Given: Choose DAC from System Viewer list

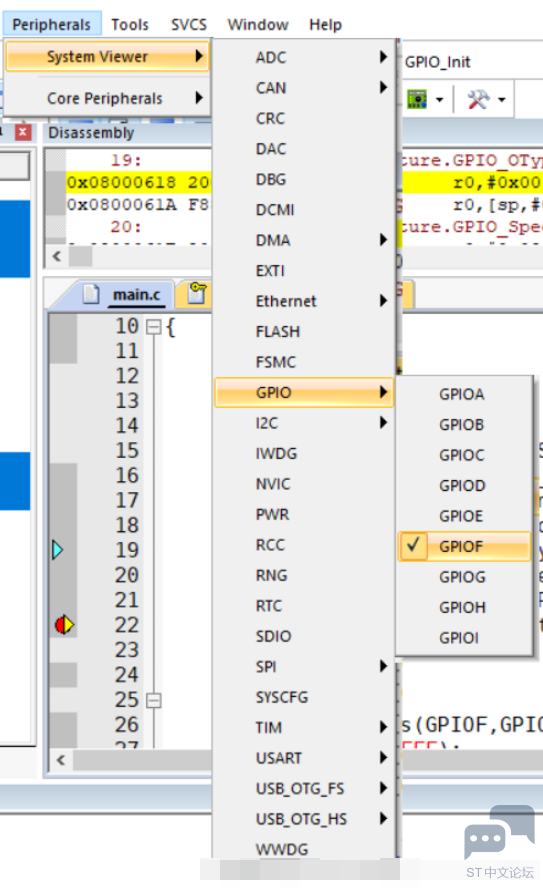Looking at the screenshot, I should (304, 149).
